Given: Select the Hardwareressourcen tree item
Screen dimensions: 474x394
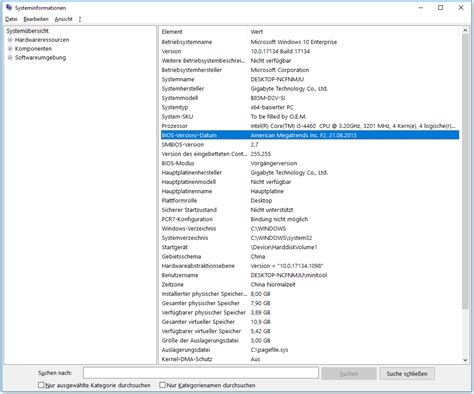Looking at the screenshot, I should coord(42,40).
